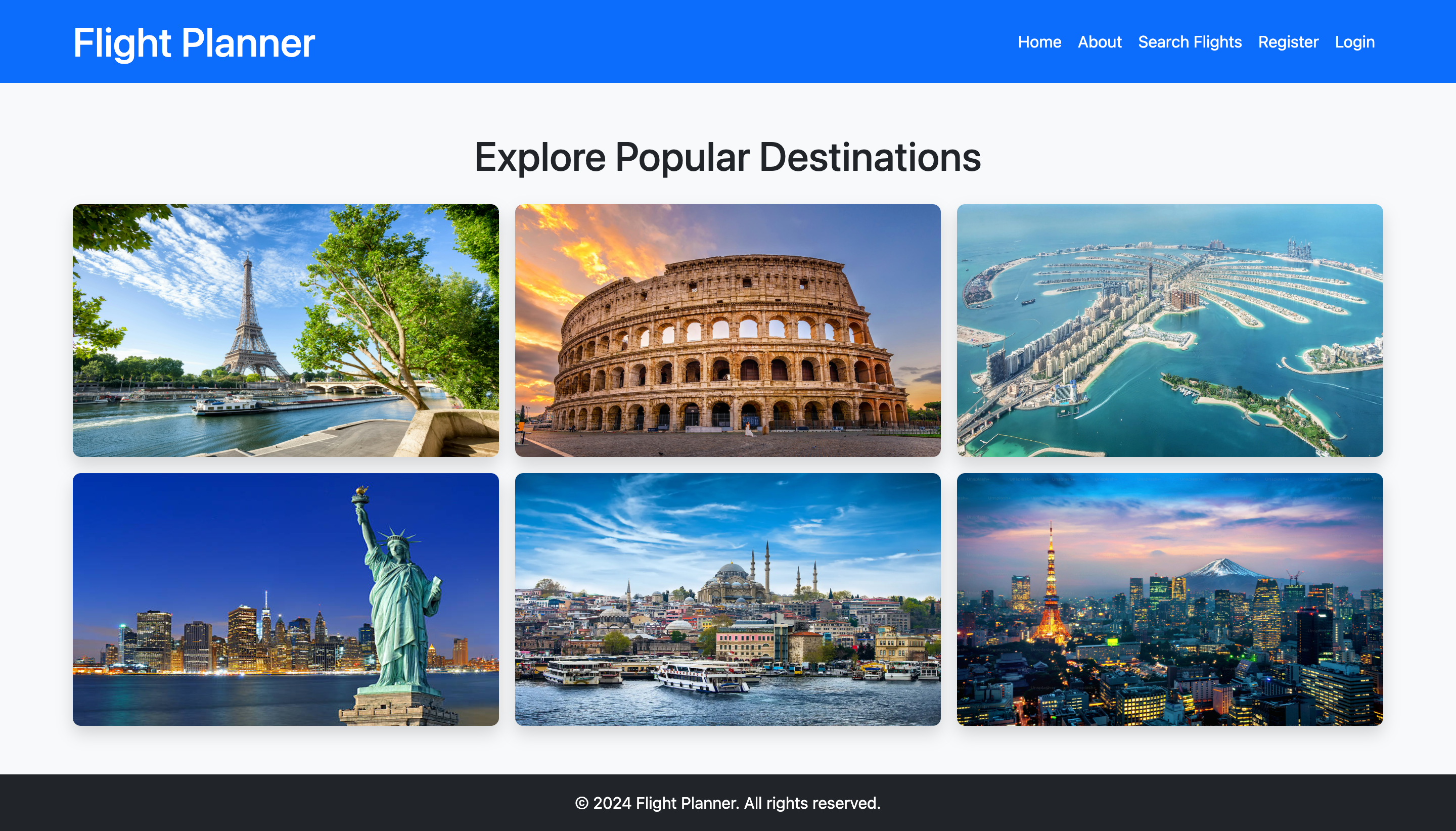Select the New York Statue of Liberty card
Screen dimensions: 1456x831
(285, 598)
